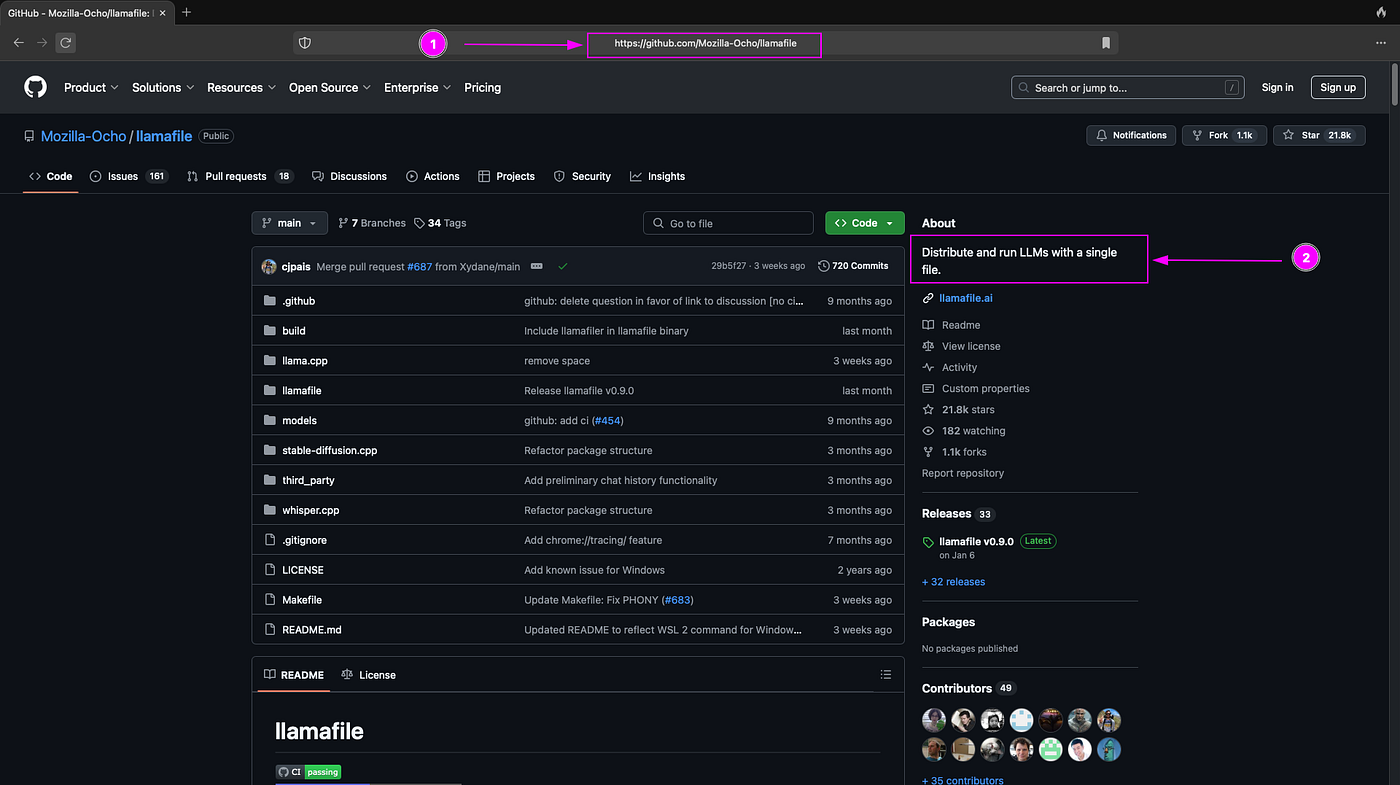Select the README tab in file viewer

[294, 675]
